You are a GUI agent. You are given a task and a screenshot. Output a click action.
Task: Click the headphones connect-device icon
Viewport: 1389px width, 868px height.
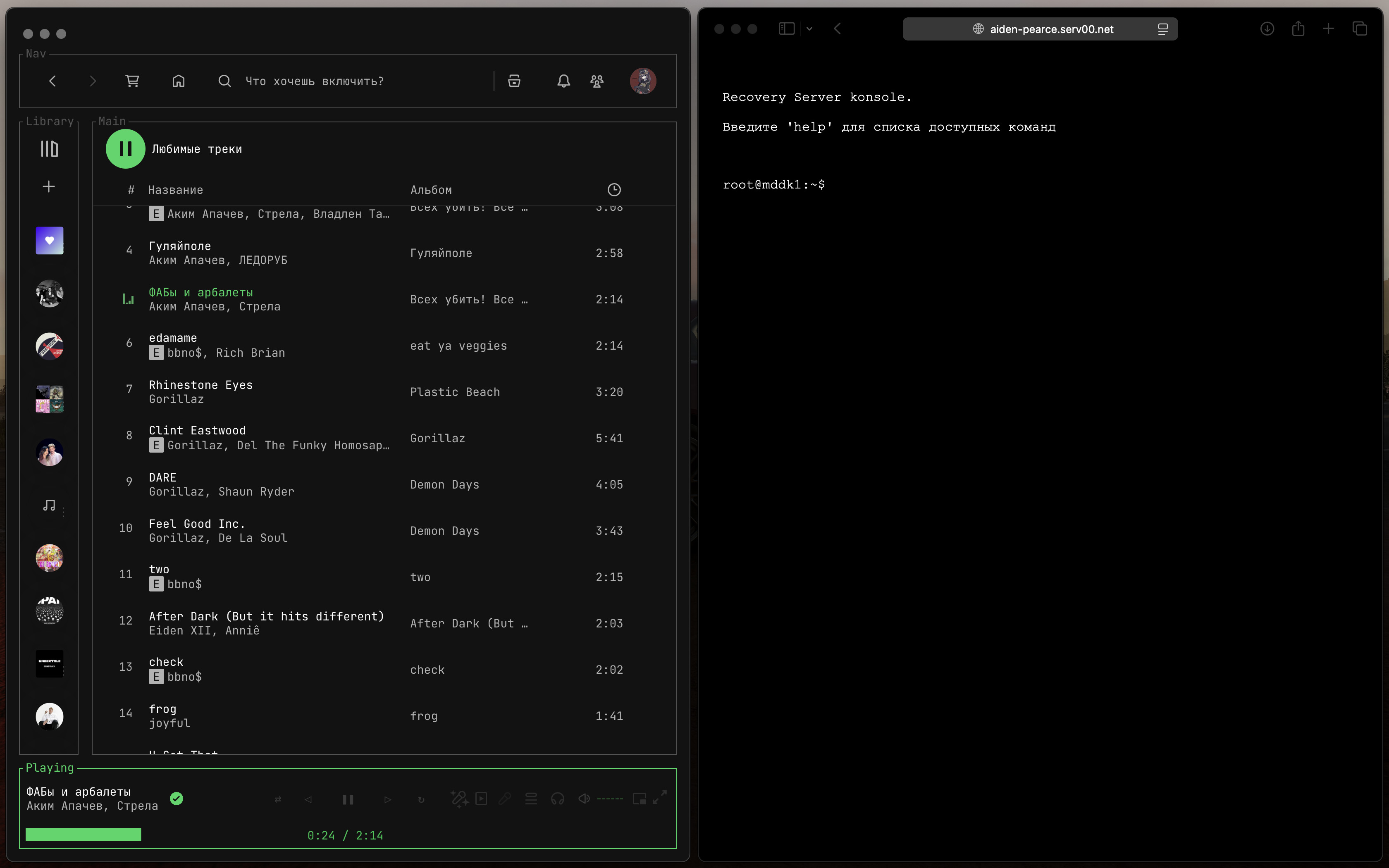pyautogui.click(x=557, y=799)
